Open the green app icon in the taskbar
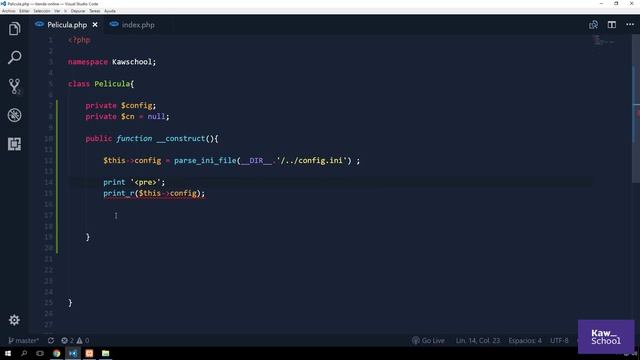 pos(105,353)
